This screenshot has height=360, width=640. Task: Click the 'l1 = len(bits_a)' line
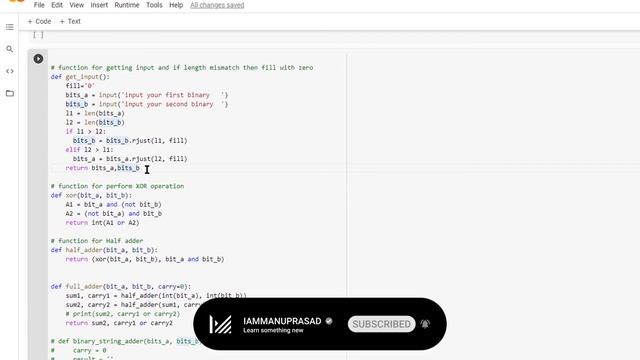pyautogui.click(x=95, y=113)
